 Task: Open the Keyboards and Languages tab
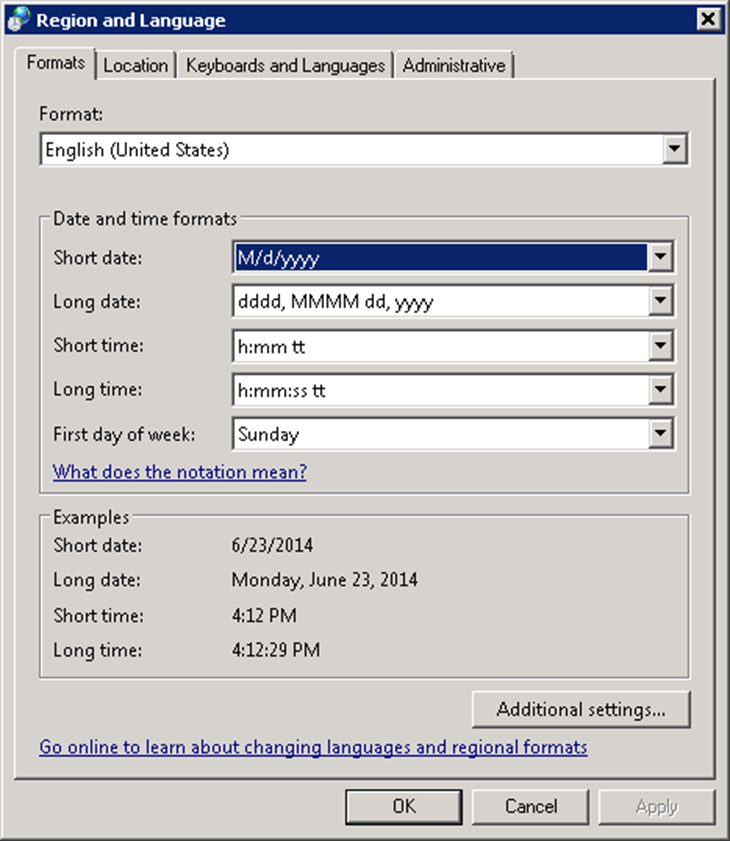click(x=285, y=65)
